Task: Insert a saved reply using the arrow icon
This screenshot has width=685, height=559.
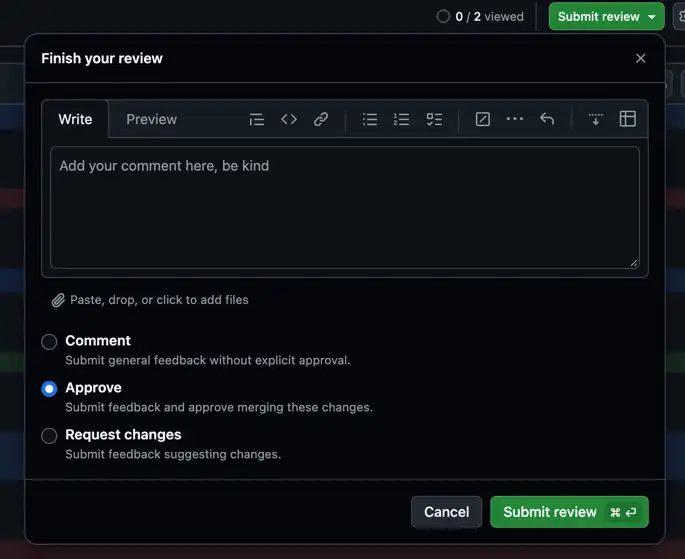Action: pos(547,119)
